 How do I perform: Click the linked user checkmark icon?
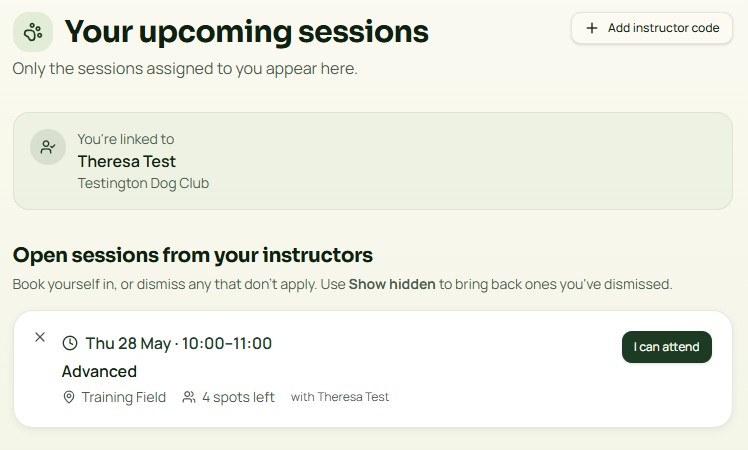coord(48,147)
